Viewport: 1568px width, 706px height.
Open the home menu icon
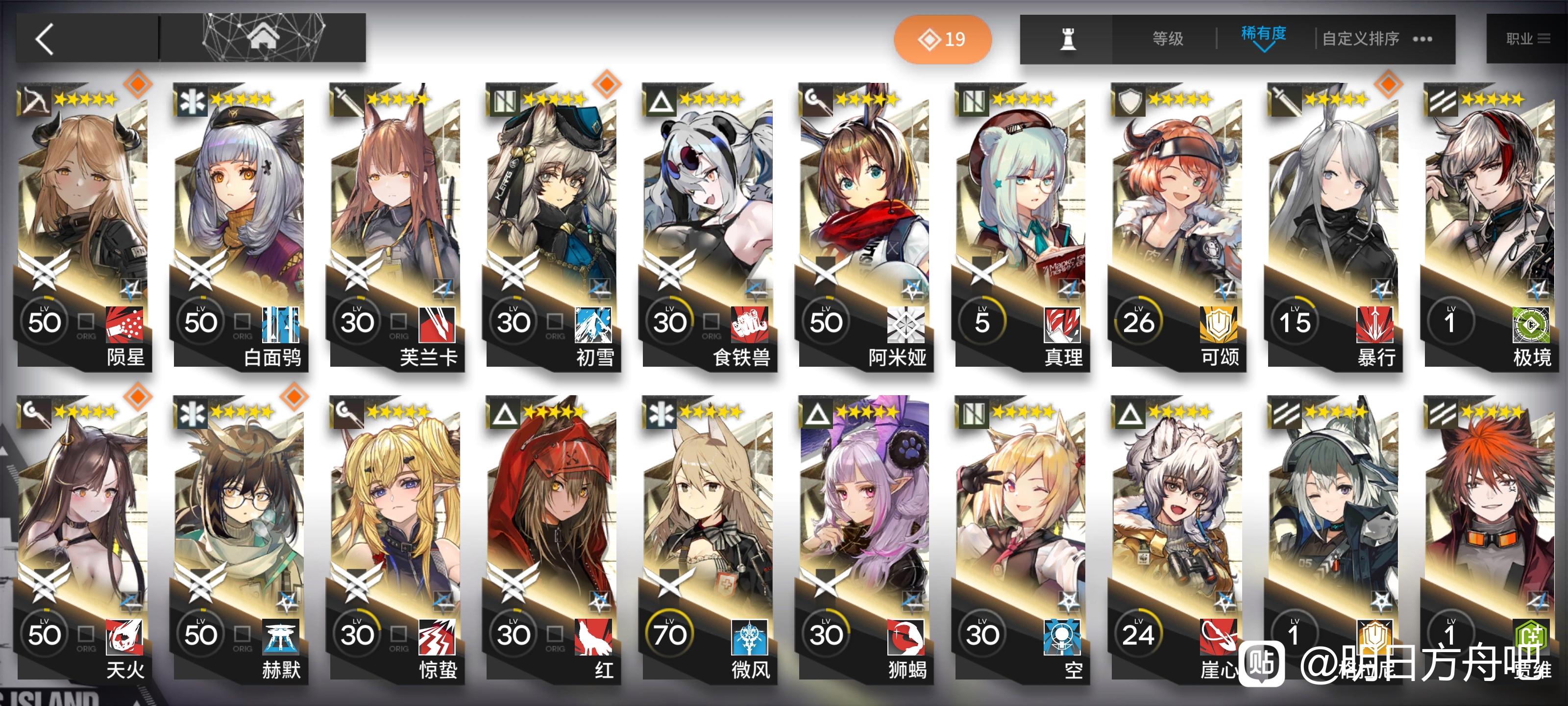point(264,38)
